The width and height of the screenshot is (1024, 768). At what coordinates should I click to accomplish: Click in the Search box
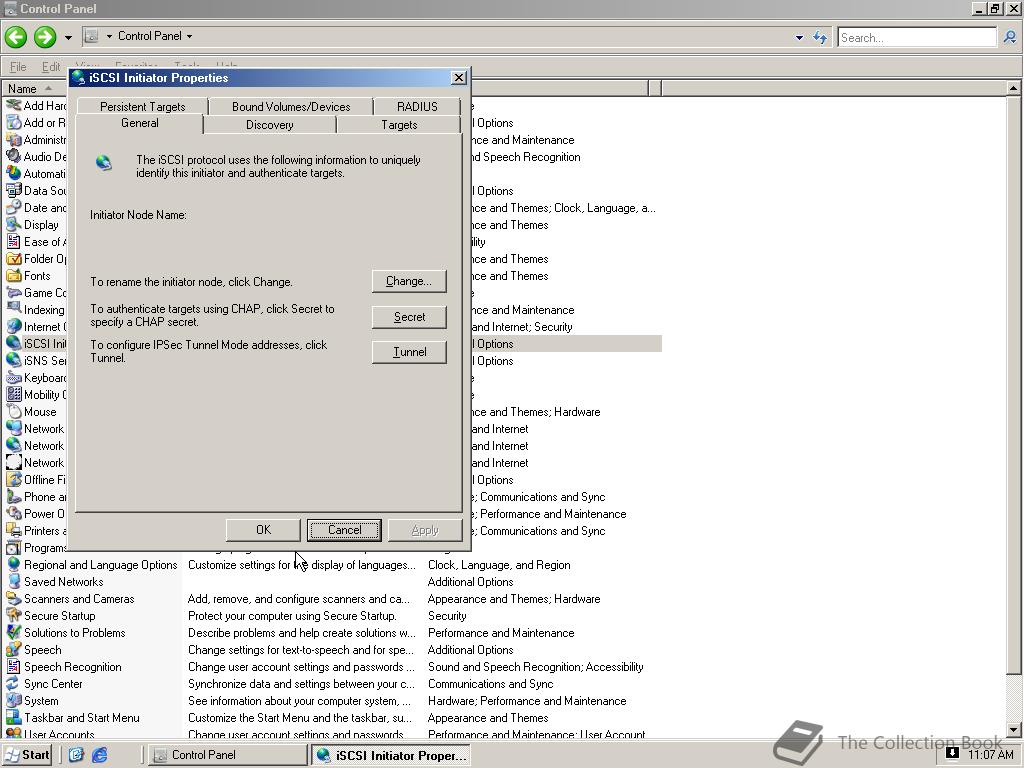917,37
